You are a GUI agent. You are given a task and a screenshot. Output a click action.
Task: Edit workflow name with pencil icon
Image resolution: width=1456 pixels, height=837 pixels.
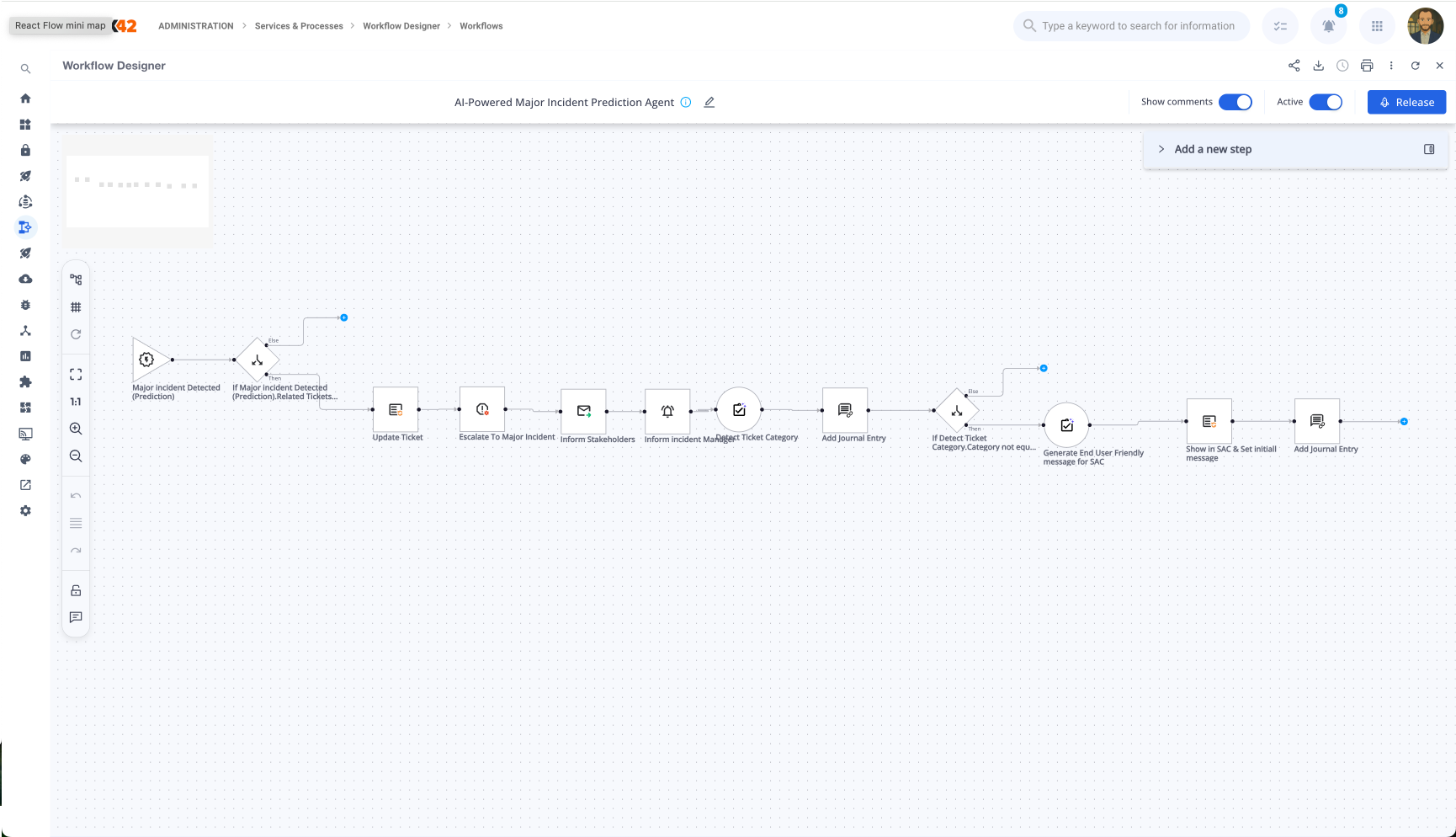[x=709, y=103]
